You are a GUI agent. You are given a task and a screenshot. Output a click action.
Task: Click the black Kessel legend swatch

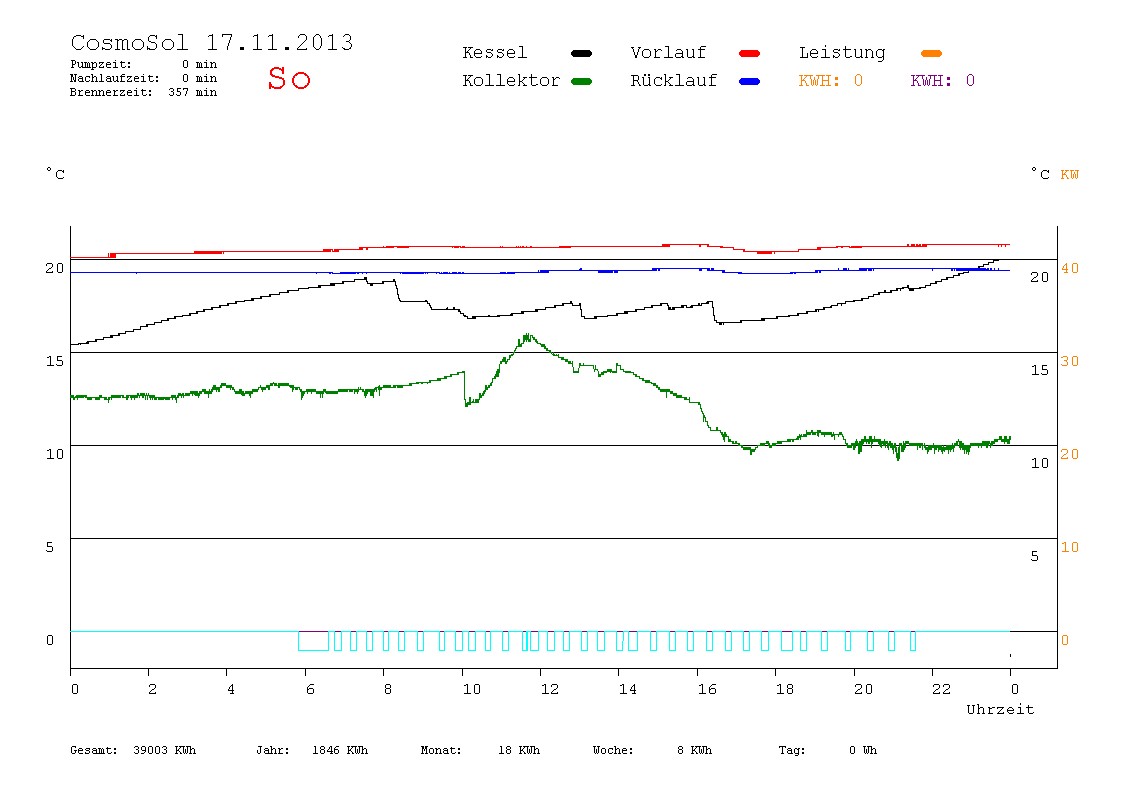581,53
